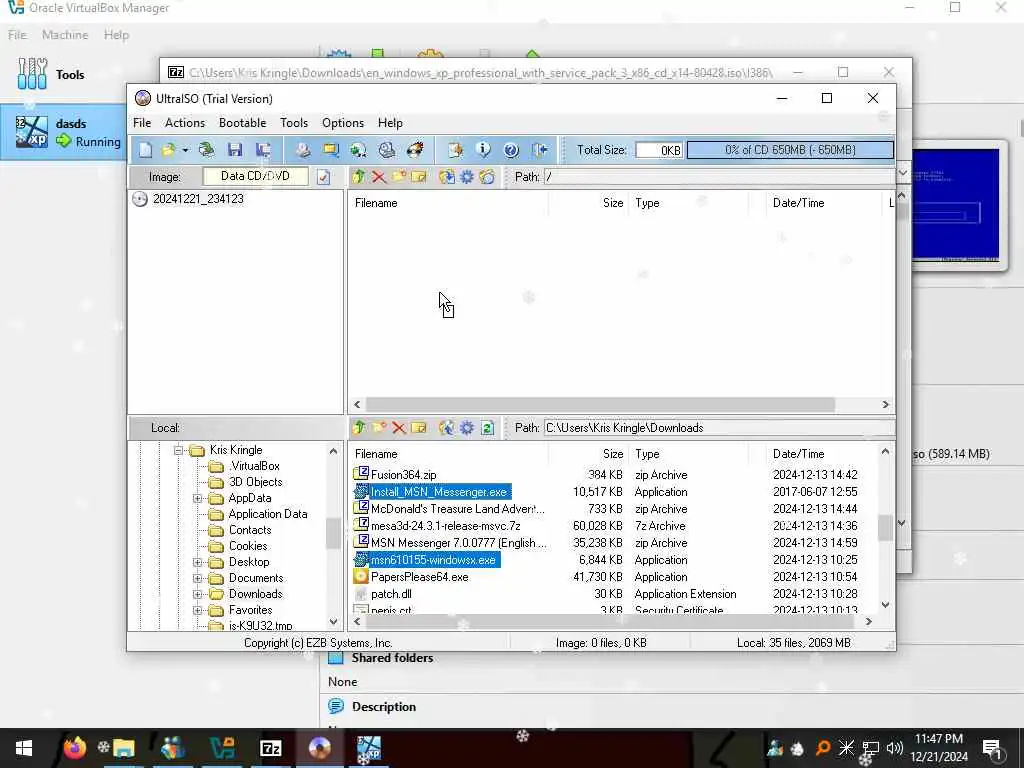Image resolution: width=1024 pixels, height=768 pixels.
Task: Click the Exit door icon in toolbar
Action: tap(540, 150)
